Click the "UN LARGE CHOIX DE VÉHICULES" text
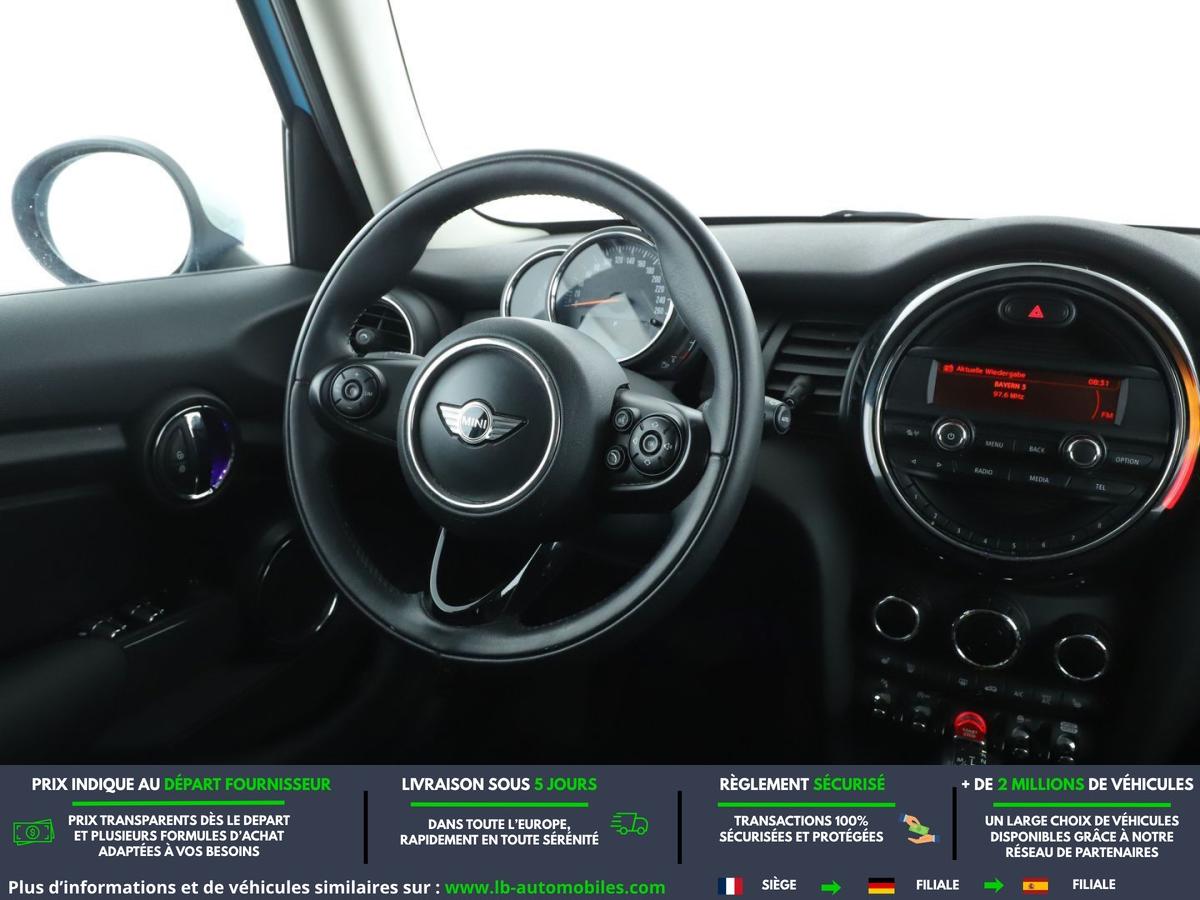1200x900 pixels. pos(1081,820)
